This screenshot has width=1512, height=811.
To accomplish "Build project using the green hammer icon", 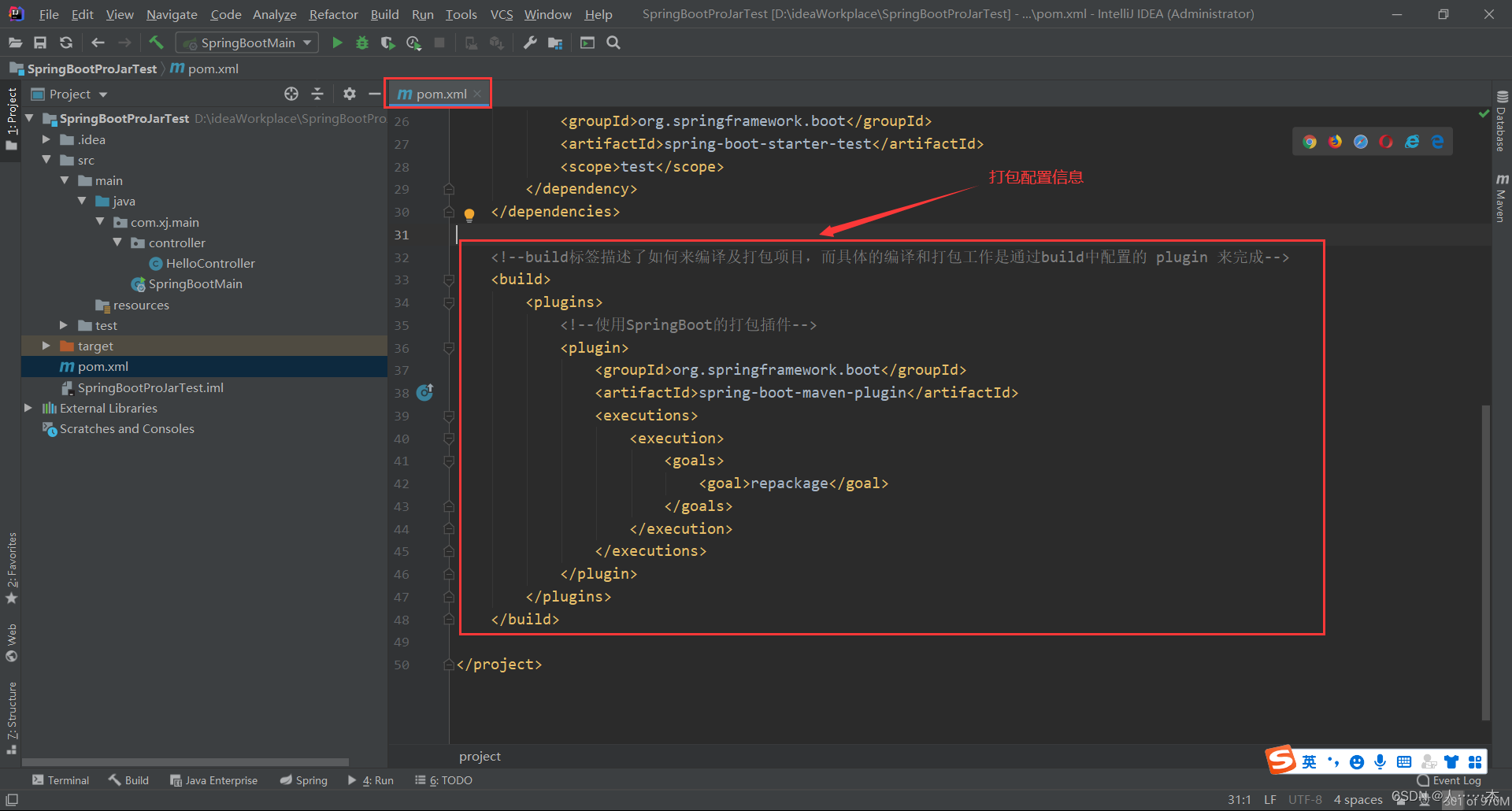I will pos(156,43).
